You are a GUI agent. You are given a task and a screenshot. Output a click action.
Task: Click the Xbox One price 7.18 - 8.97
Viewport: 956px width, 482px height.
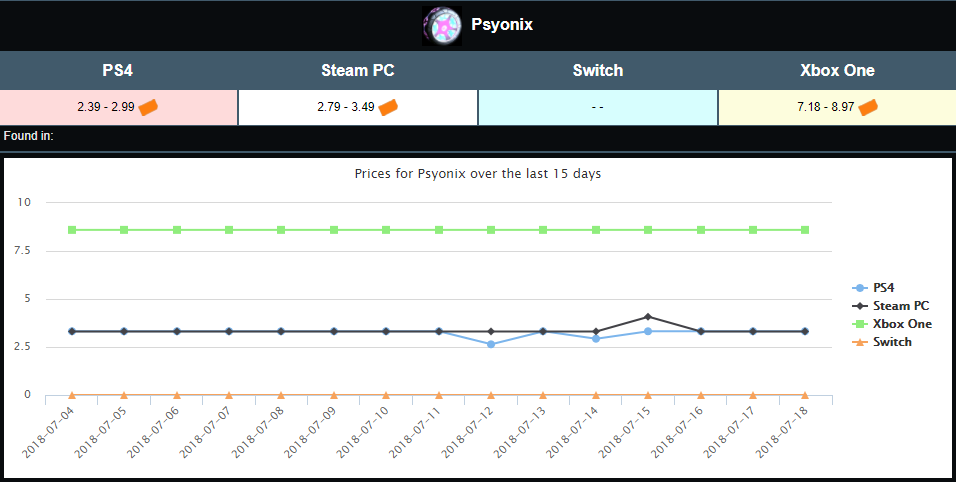826,107
